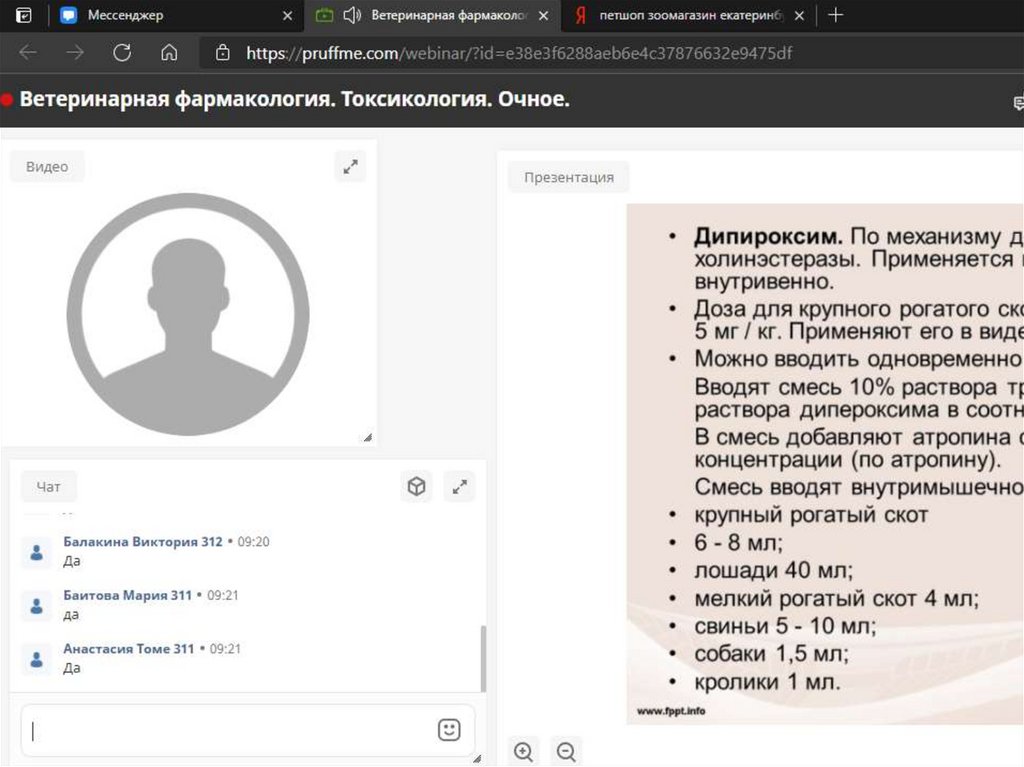The image size is (1024, 767).
Task: Zoom in on the presentation
Action: coord(523,751)
